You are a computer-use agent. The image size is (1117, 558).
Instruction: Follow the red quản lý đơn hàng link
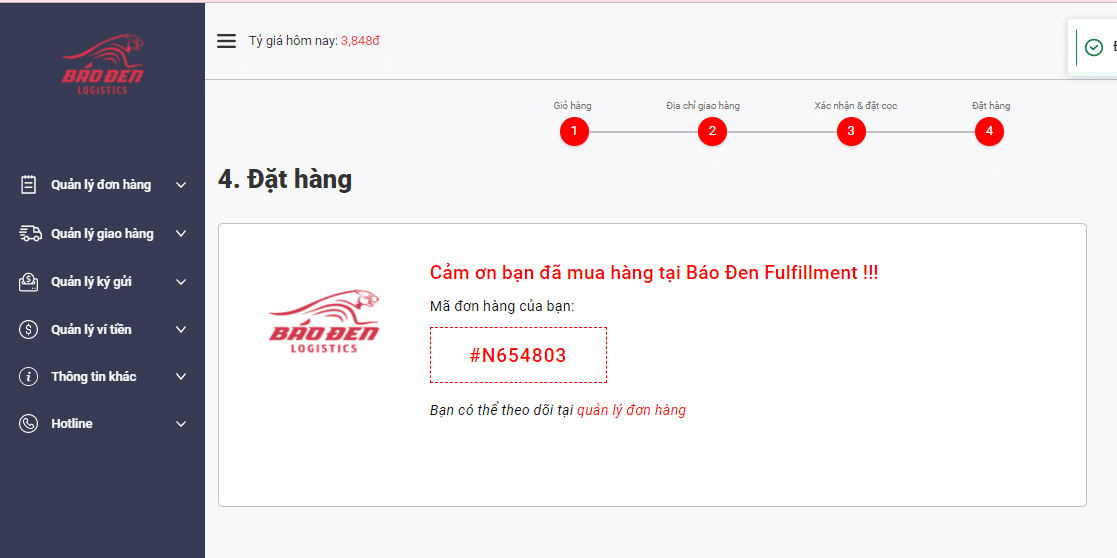point(631,410)
